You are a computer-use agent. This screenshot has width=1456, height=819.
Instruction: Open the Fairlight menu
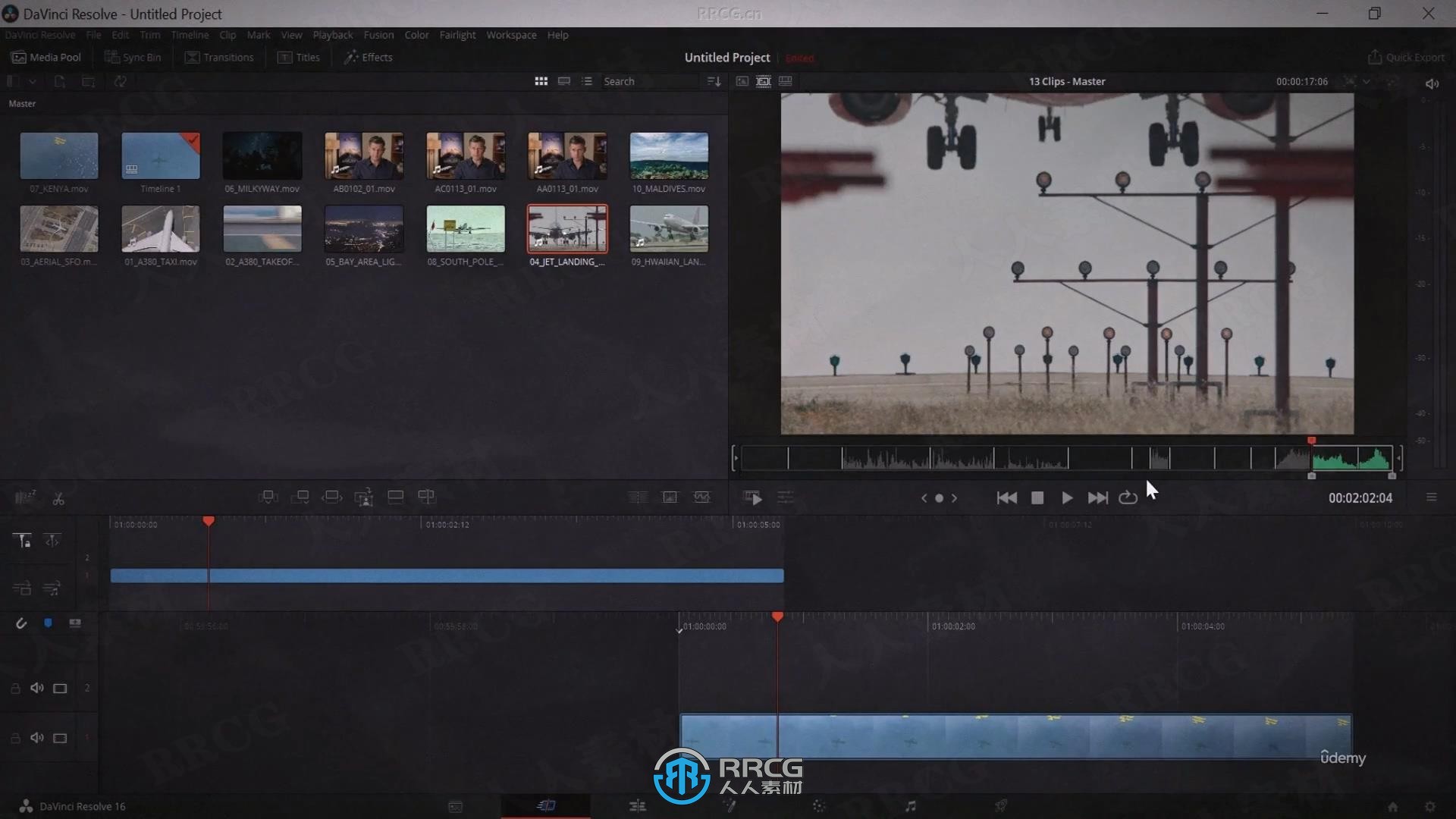tap(457, 35)
